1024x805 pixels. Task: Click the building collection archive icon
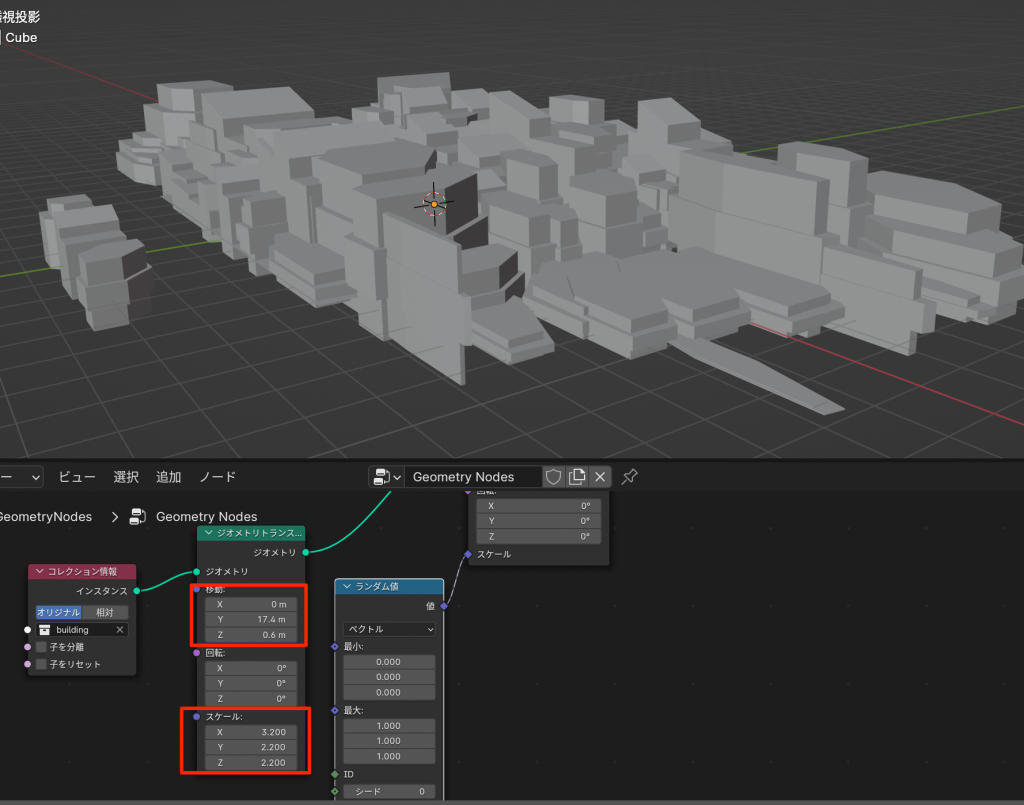click(45, 630)
